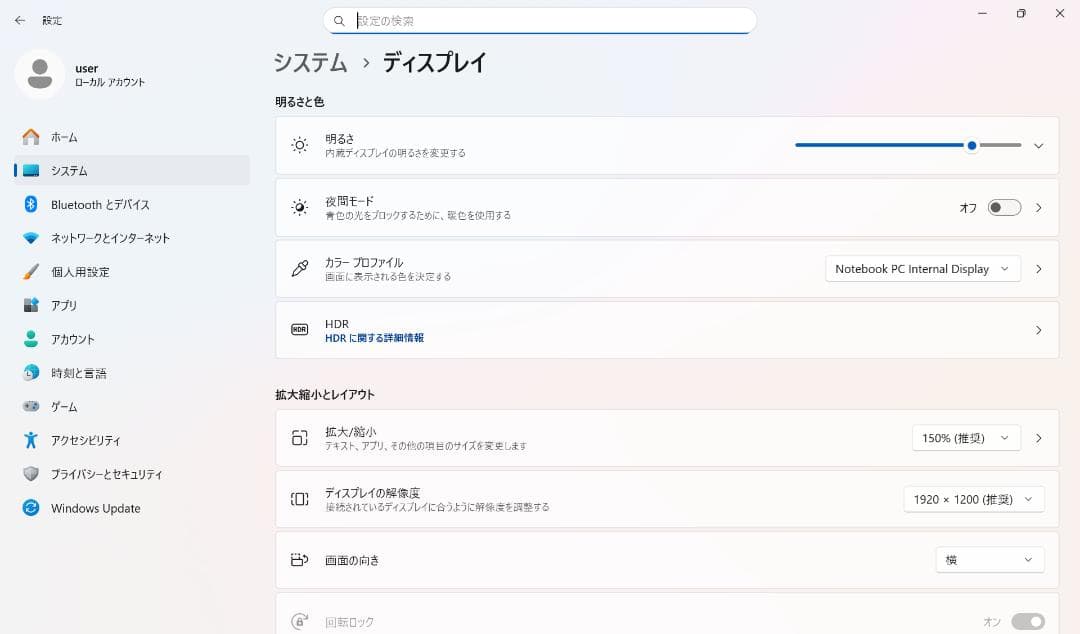Open the HDR に関する詳細情報 link
The height and width of the screenshot is (634, 1080).
375,337
